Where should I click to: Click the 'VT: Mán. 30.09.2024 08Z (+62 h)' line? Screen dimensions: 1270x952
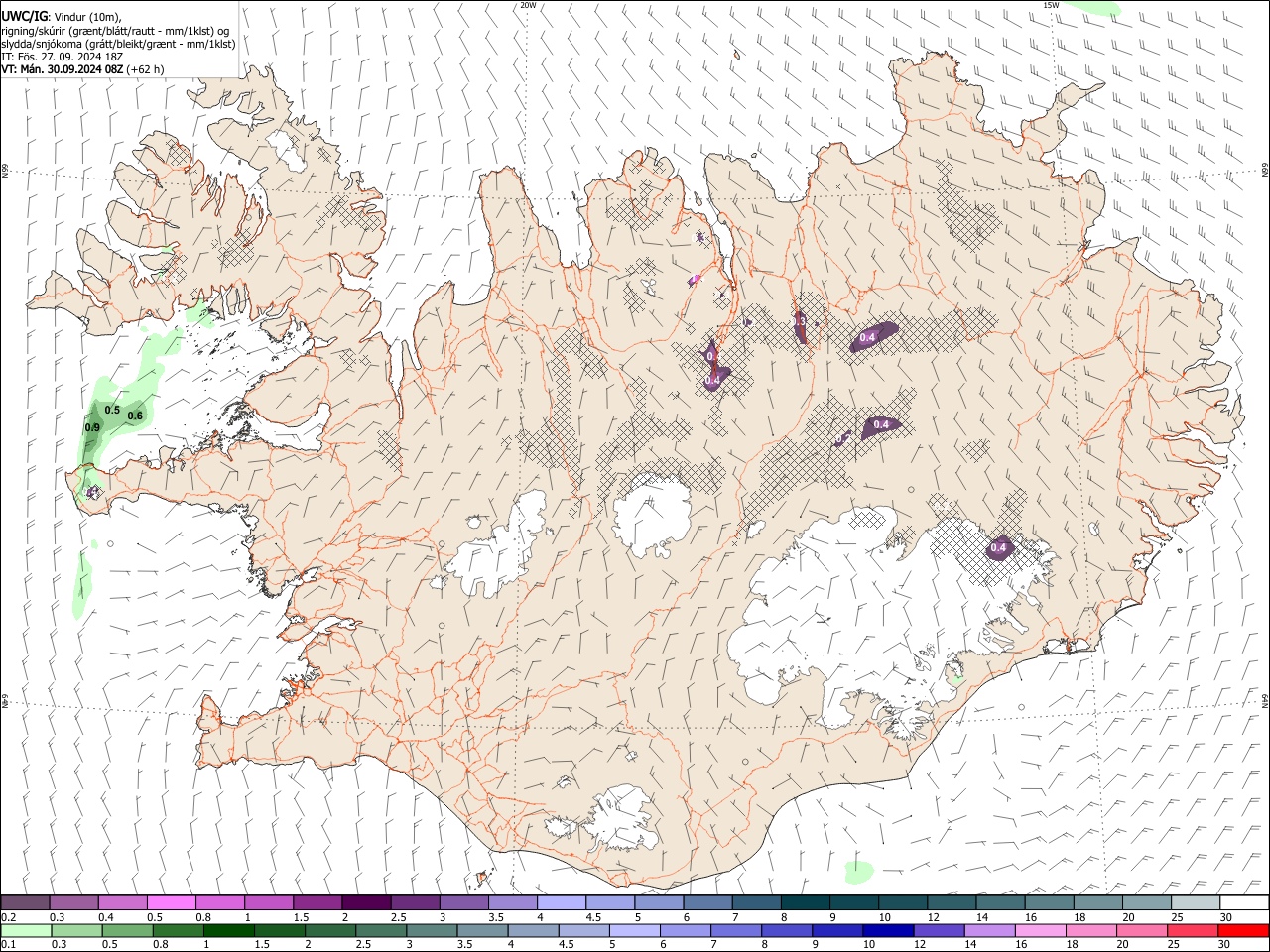pos(82,69)
